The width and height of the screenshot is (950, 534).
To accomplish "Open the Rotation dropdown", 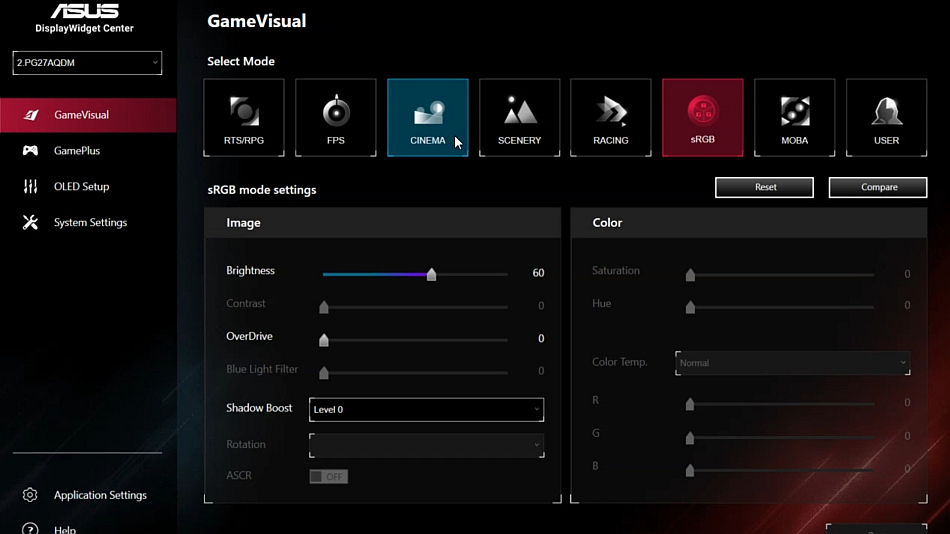I will point(426,445).
